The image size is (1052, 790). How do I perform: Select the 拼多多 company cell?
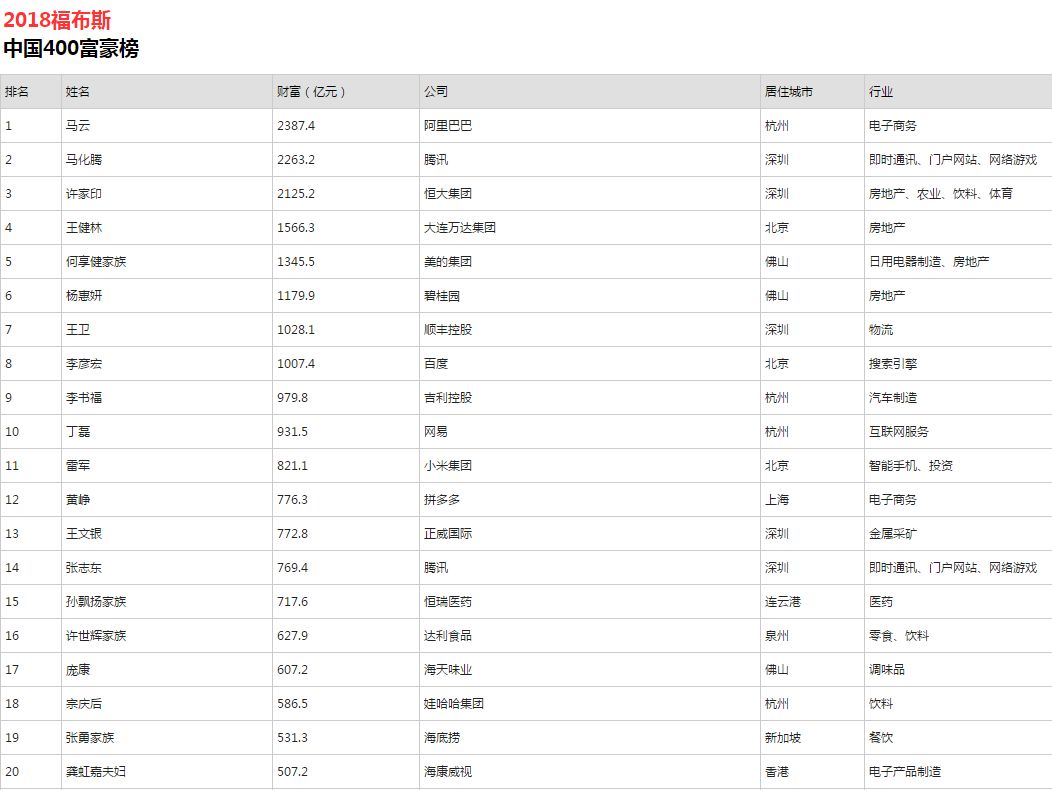click(x=442, y=500)
